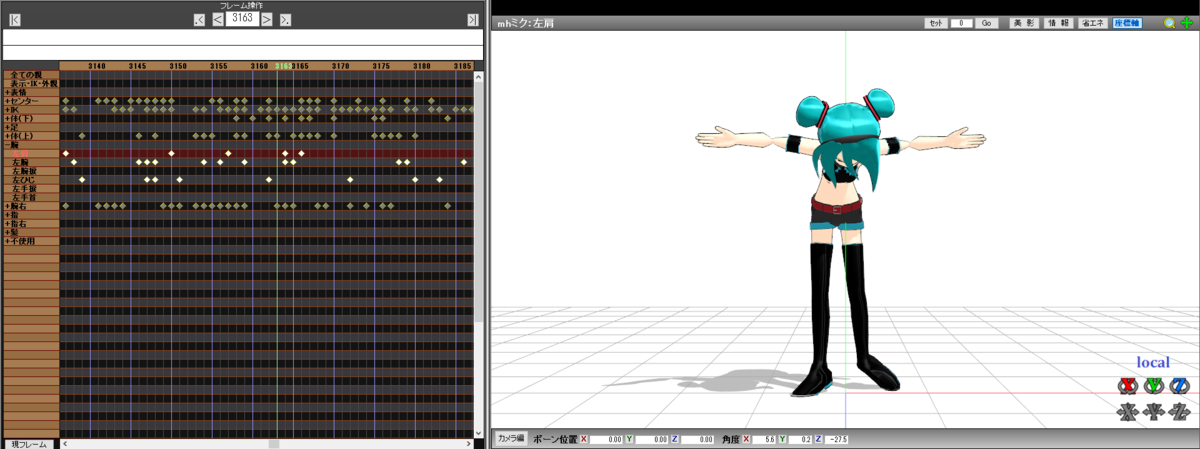The width and height of the screenshot is (1200, 449).
Task: Click angle Z field showing -27.5
Action: [x=838, y=439]
